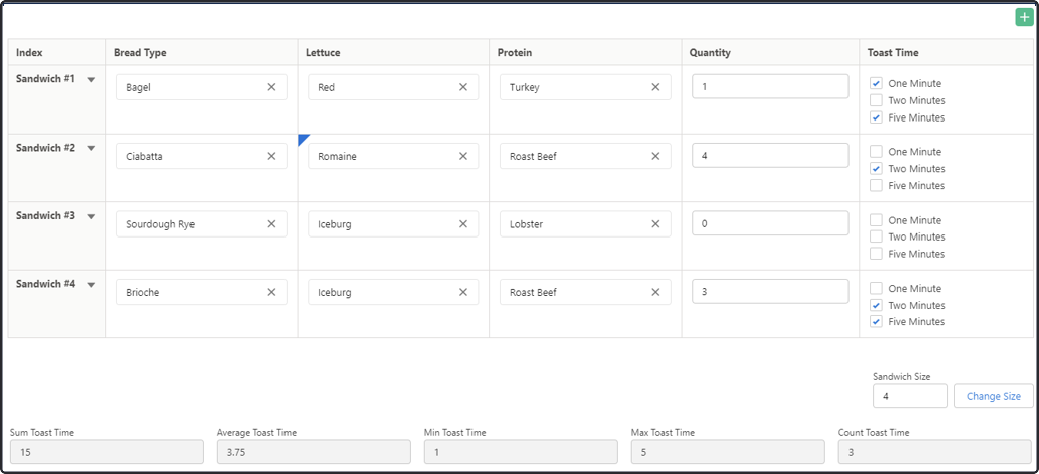Click the Min Toast Time field

point(521,452)
